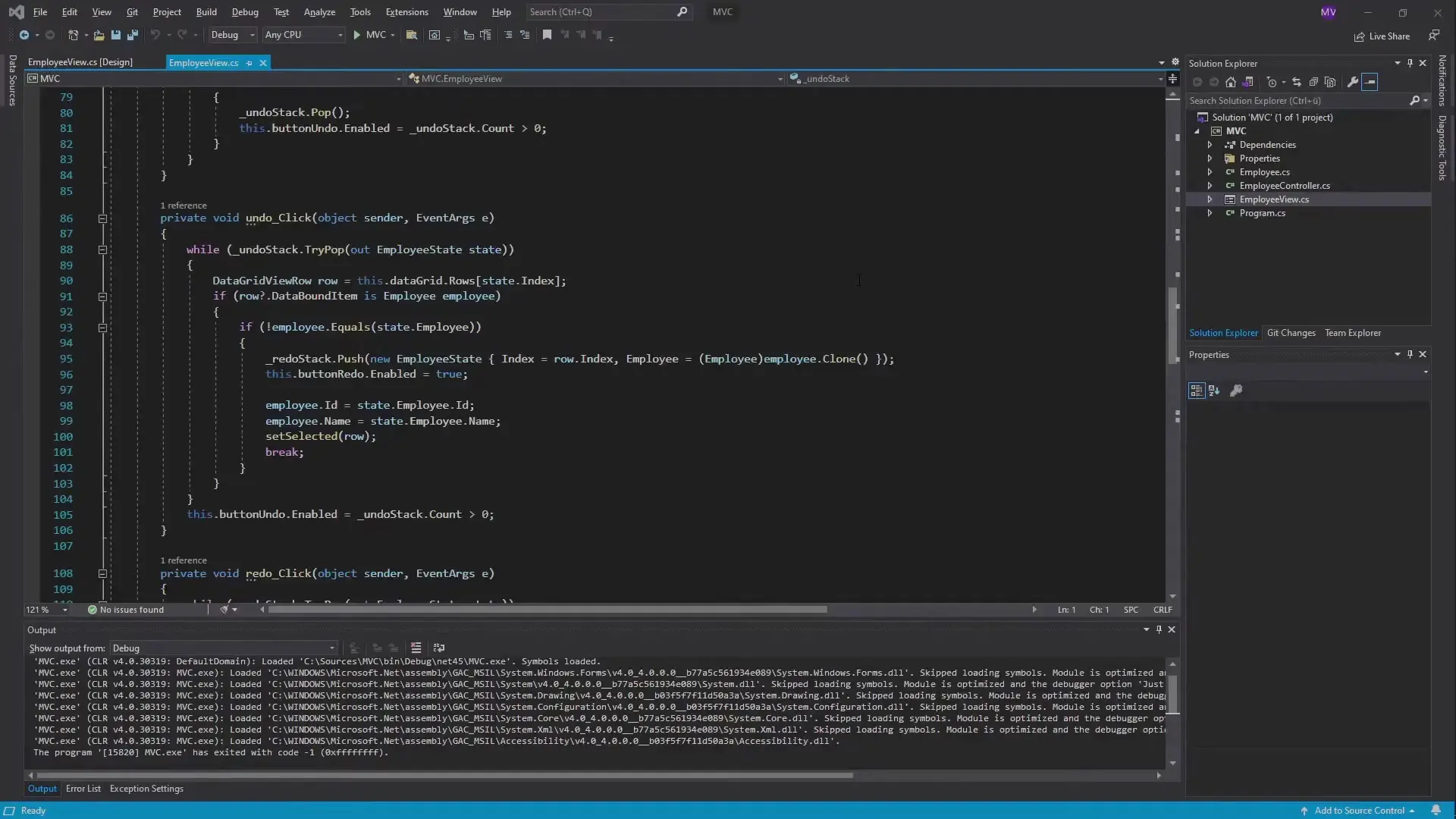Toggle Preview Selected Items in Solution Explorer
This screenshot has height=819, width=1456.
(1370, 82)
